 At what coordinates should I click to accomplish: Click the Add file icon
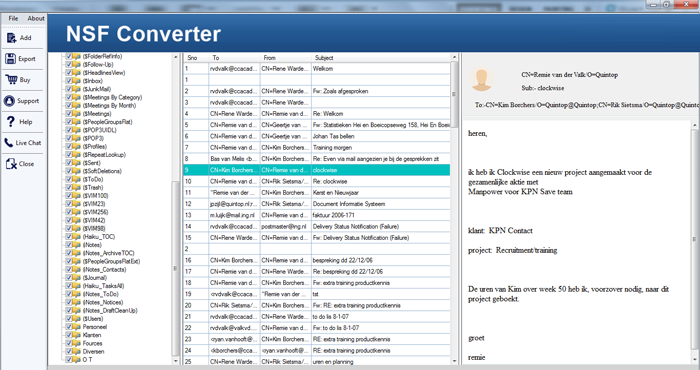point(11,38)
